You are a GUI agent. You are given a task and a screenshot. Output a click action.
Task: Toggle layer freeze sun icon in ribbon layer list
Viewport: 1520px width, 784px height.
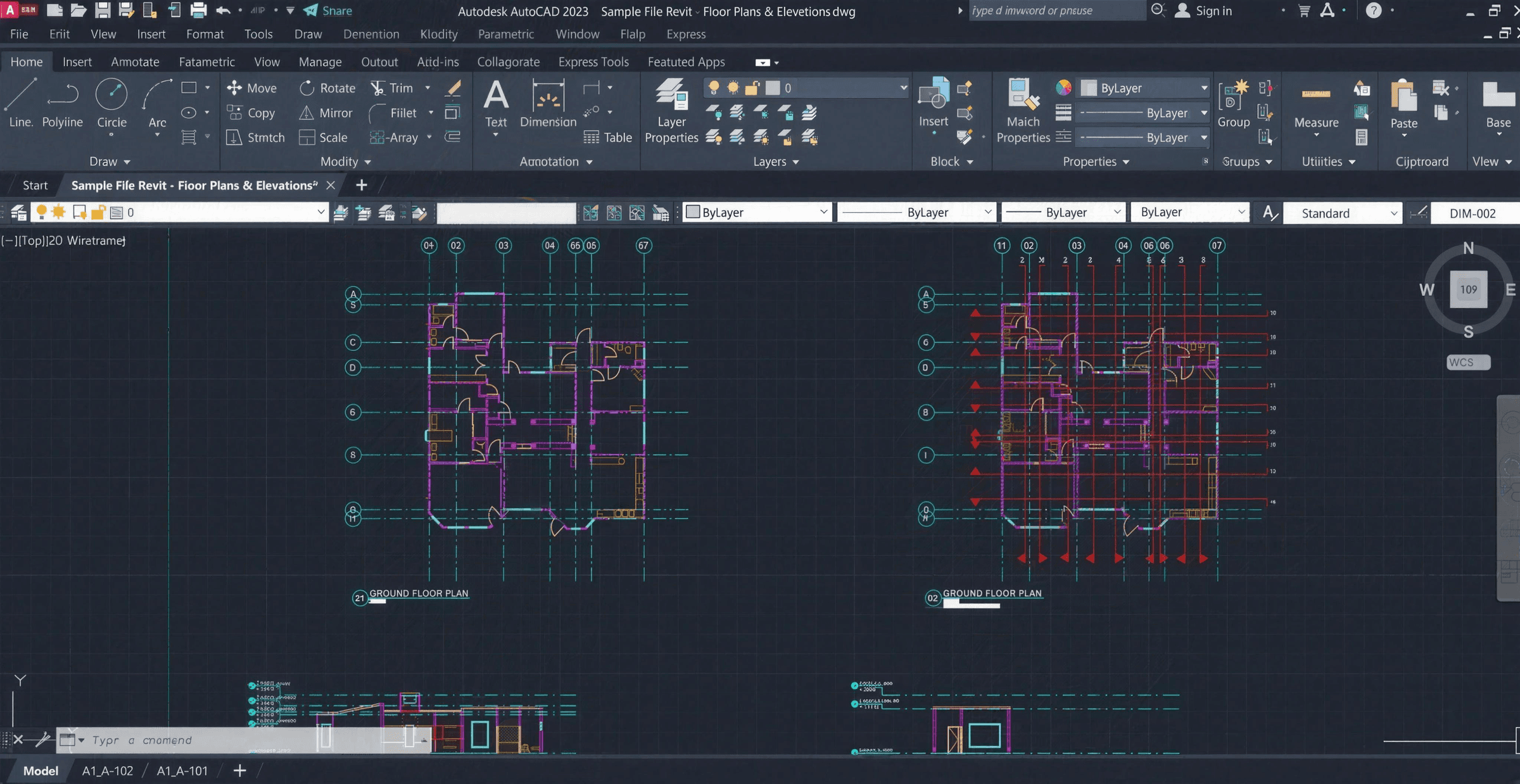tap(733, 87)
